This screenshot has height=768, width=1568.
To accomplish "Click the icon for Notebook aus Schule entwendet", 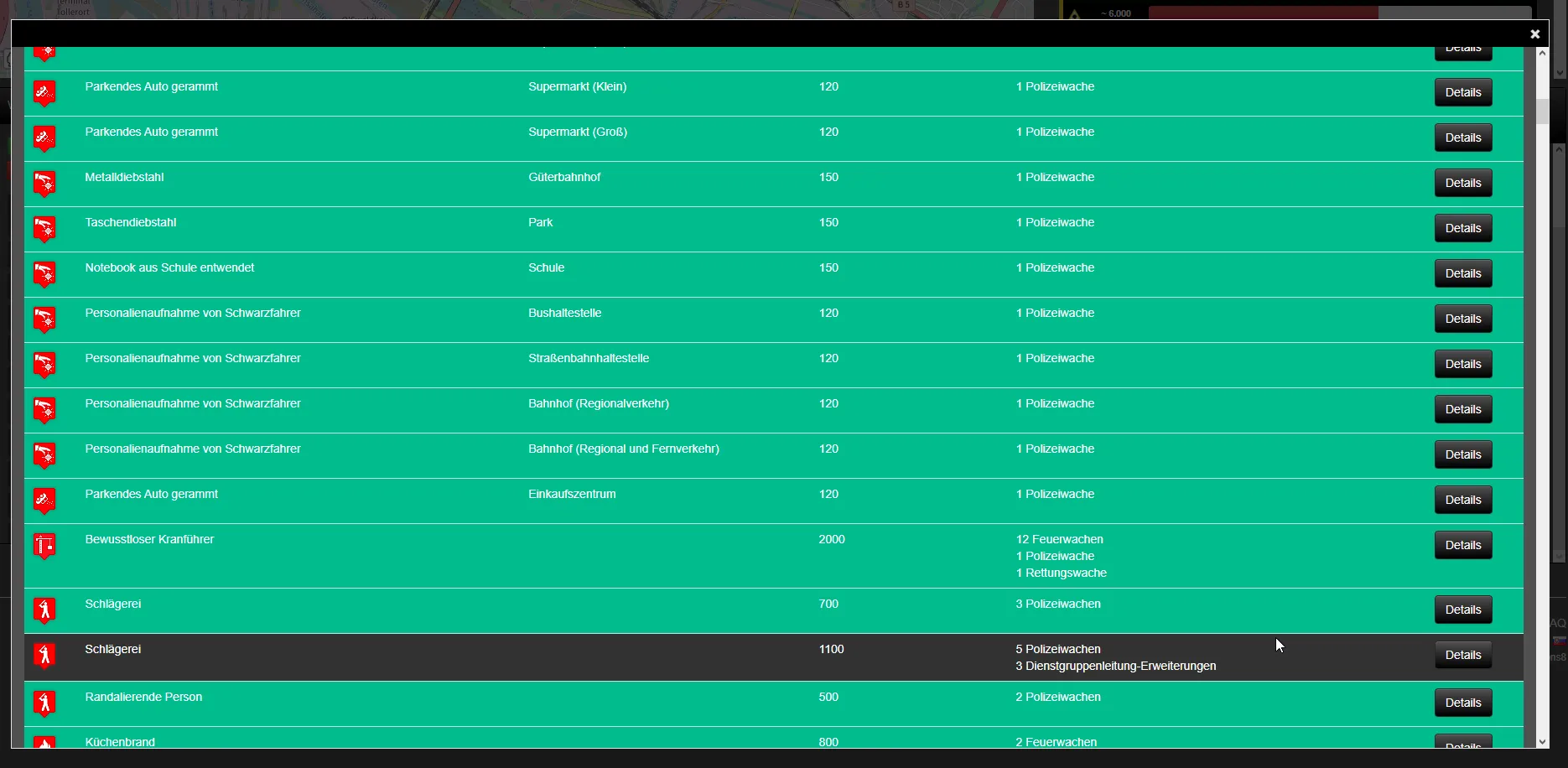I will pyautogui.click(x=44, y=273).
